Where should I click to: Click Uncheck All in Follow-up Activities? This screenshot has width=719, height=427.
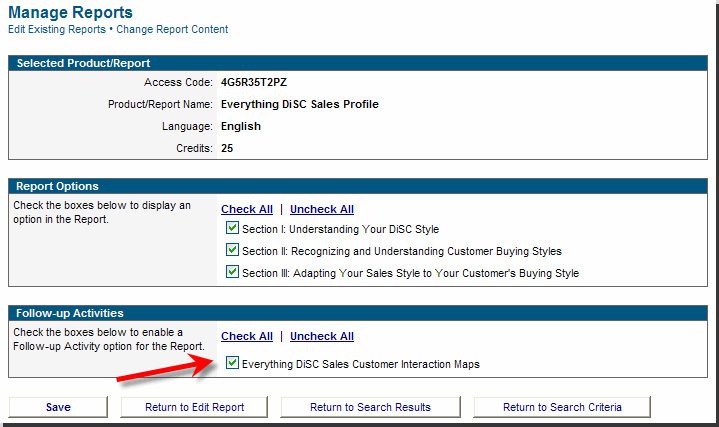click(322, 336)
